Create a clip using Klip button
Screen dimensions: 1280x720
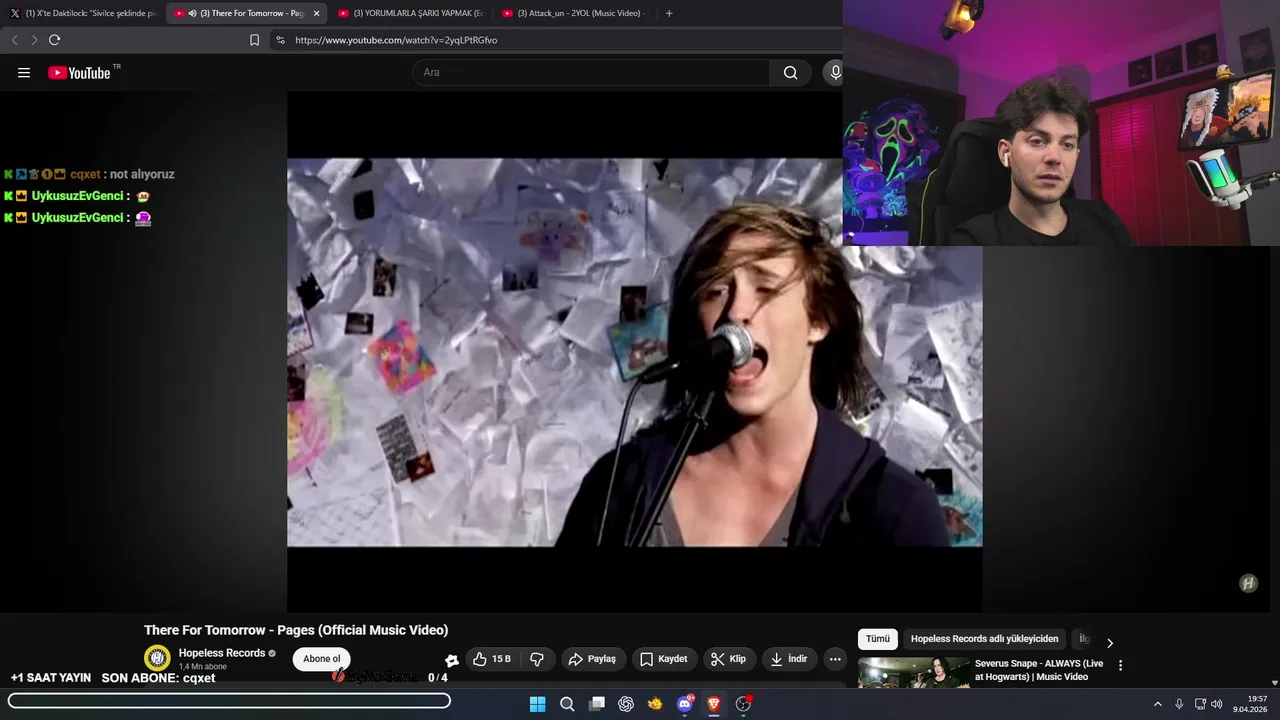(728, 659)
